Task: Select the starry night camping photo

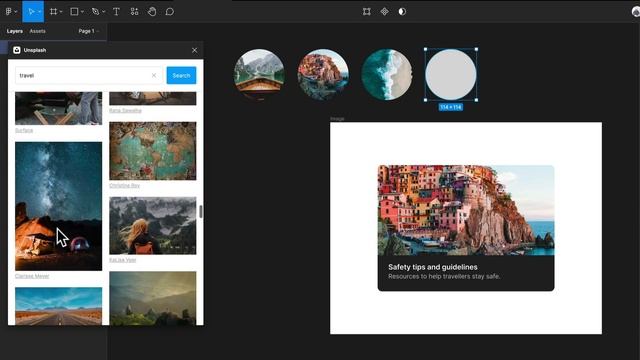Action: point(58,206)
